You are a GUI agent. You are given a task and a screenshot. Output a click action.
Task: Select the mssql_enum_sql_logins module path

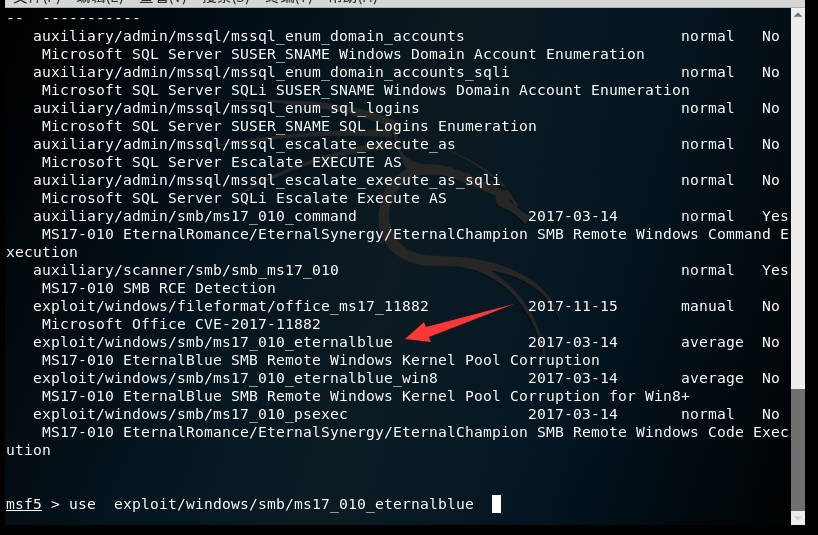pos(226,108)
